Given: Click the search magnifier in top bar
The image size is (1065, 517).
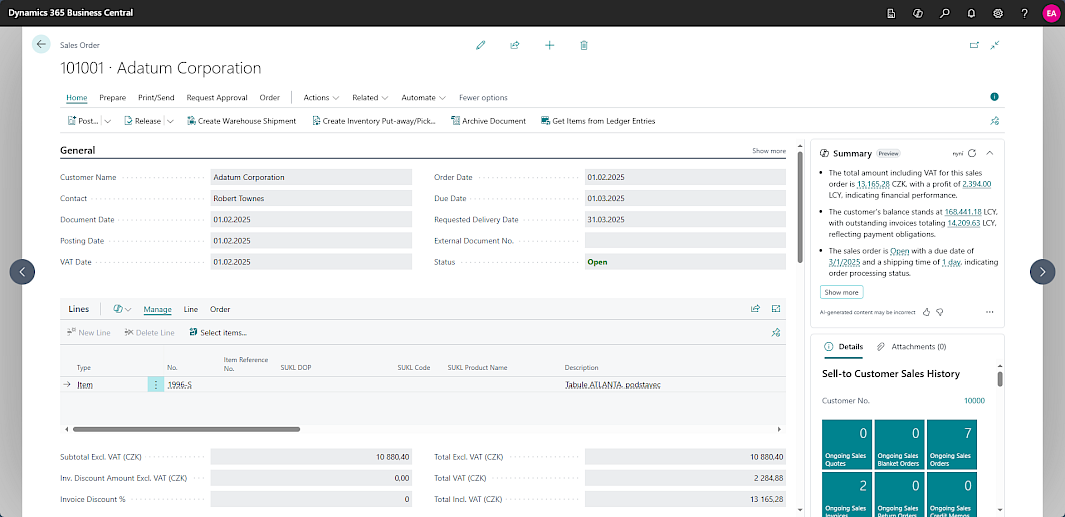Looking at the screenshot, I should (944, 13).
